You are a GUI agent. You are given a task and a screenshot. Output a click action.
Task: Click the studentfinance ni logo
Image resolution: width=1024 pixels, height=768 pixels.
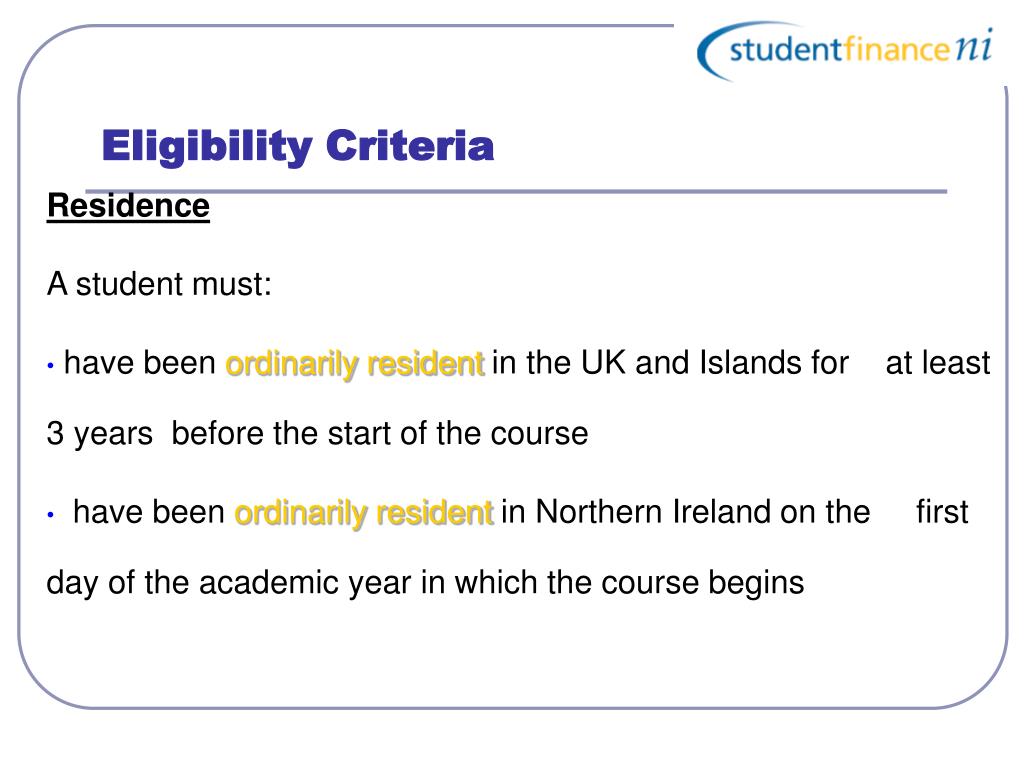pos(844,50)
